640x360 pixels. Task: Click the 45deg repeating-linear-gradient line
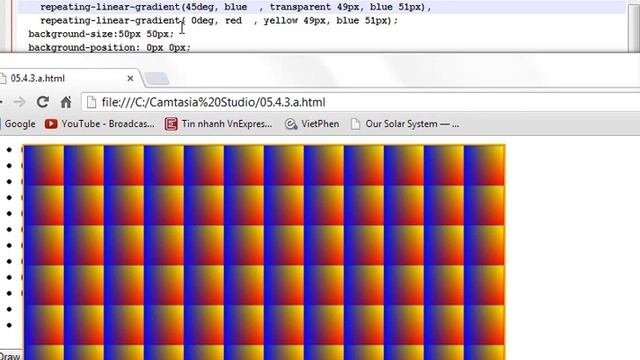click(236, 7)
